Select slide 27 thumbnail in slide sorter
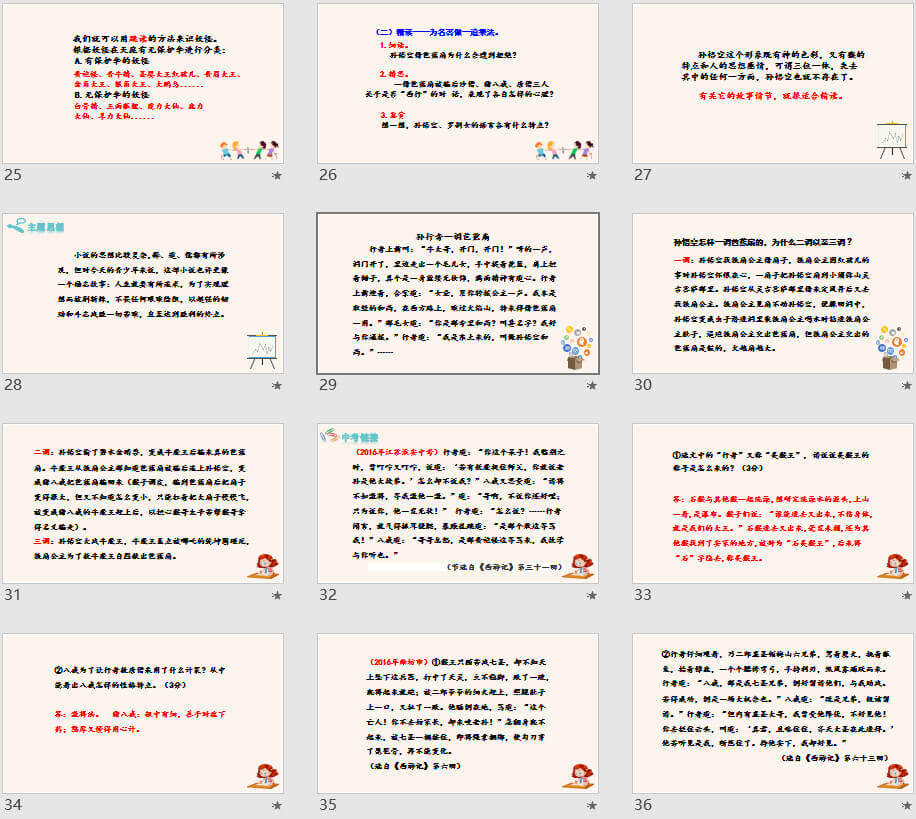 773,84
